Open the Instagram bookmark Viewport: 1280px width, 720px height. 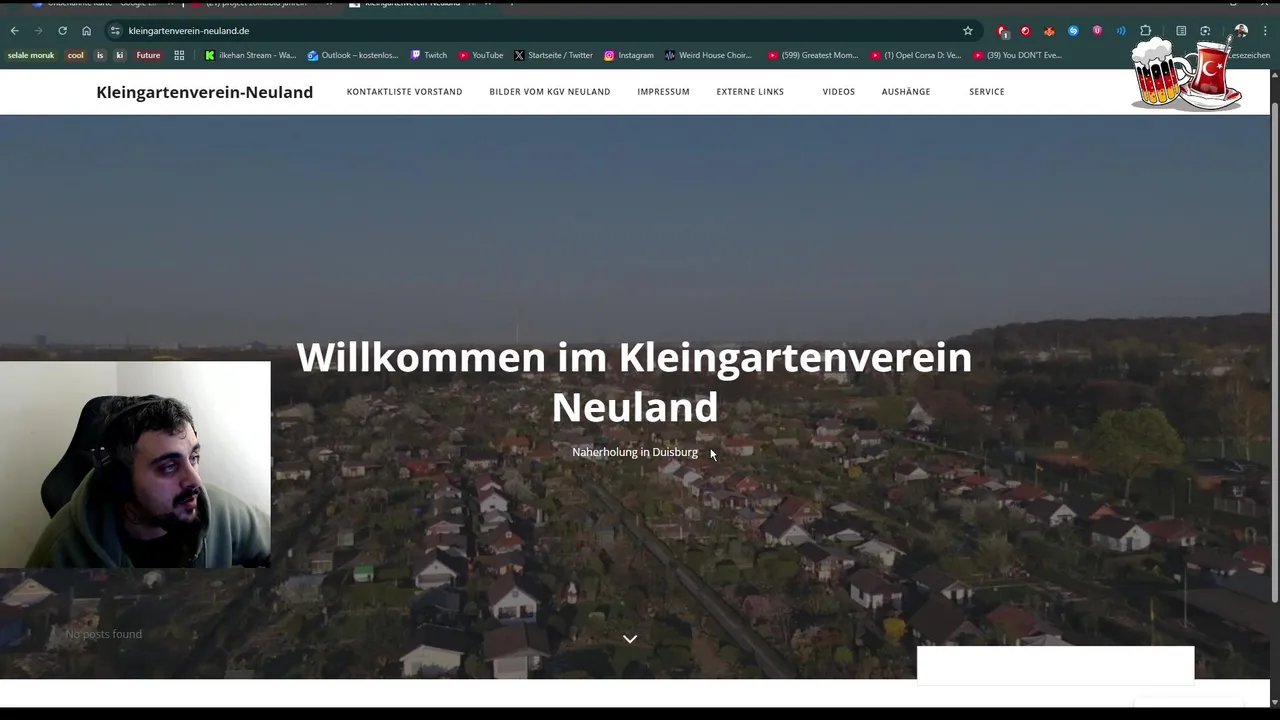coord(629,55)
